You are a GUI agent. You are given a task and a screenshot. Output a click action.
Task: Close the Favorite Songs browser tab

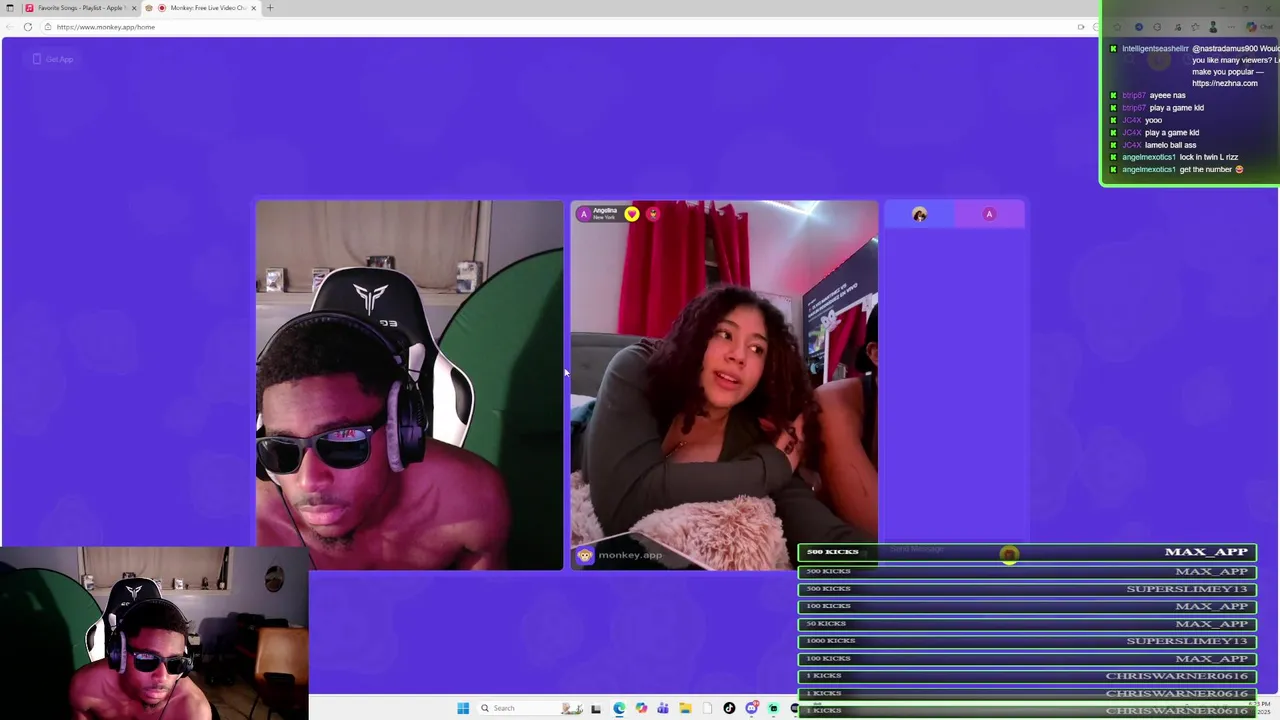134,8
